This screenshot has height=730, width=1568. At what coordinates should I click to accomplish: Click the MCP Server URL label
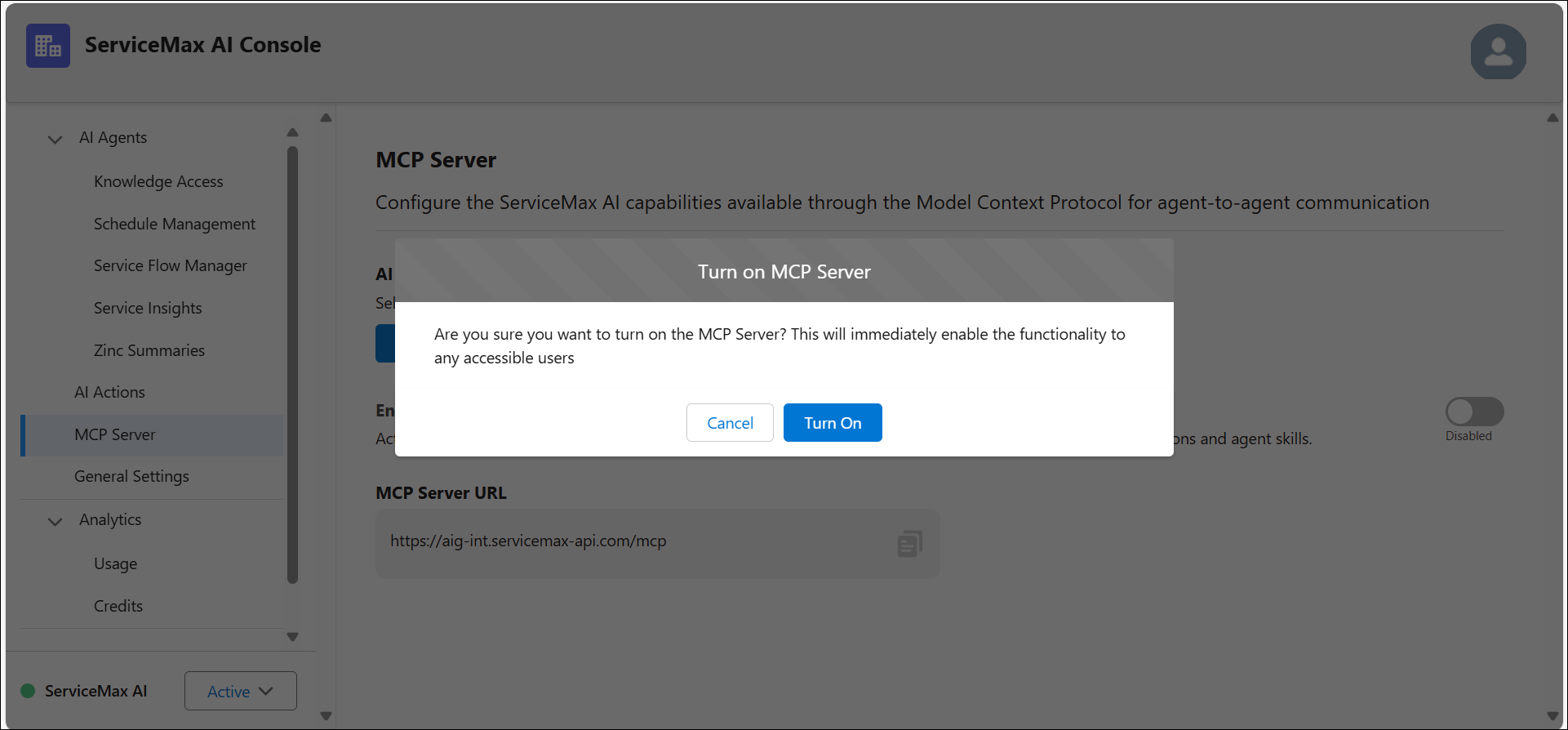pos(441,493)
